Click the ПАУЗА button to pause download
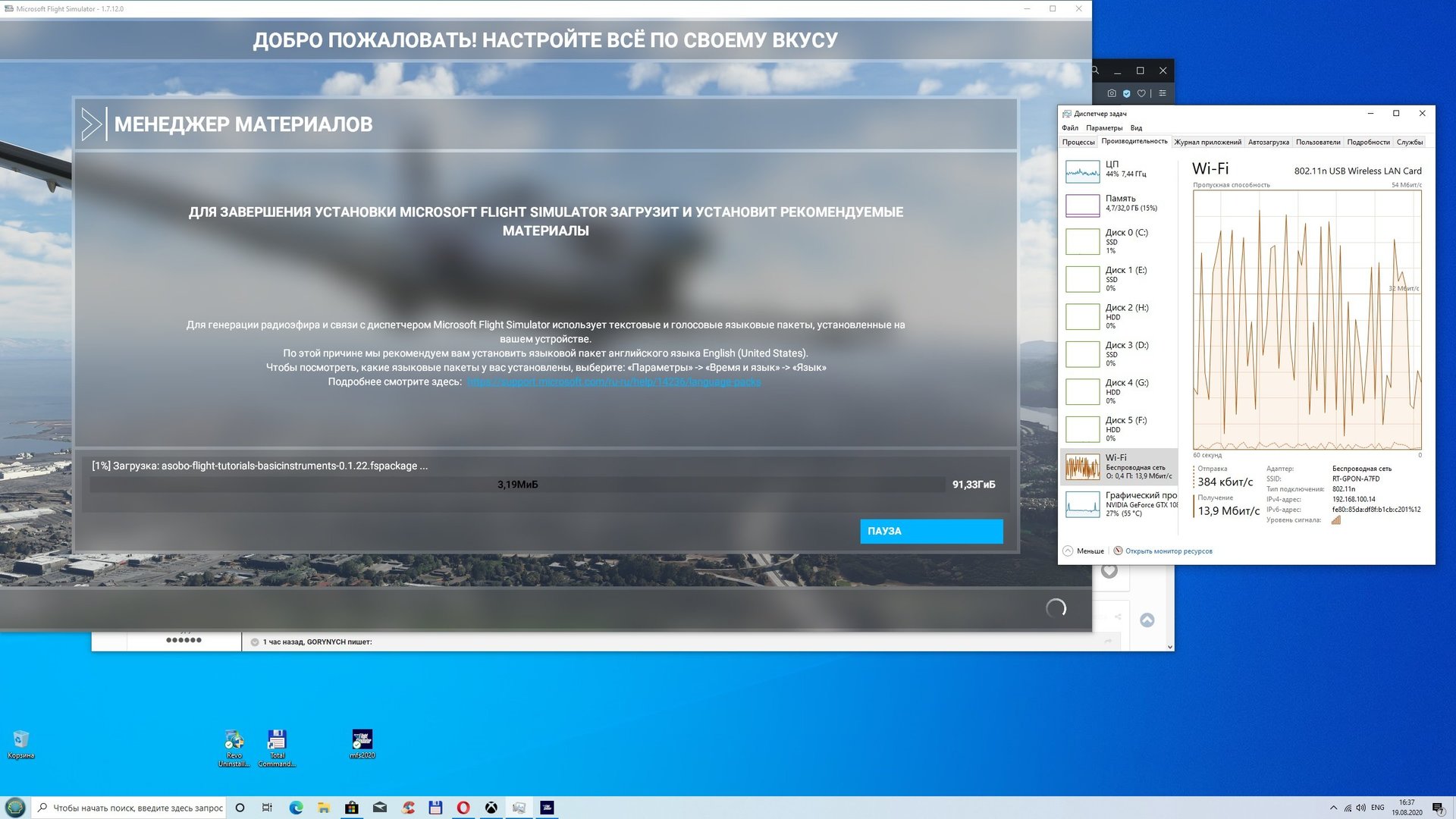 click(930, 531)
